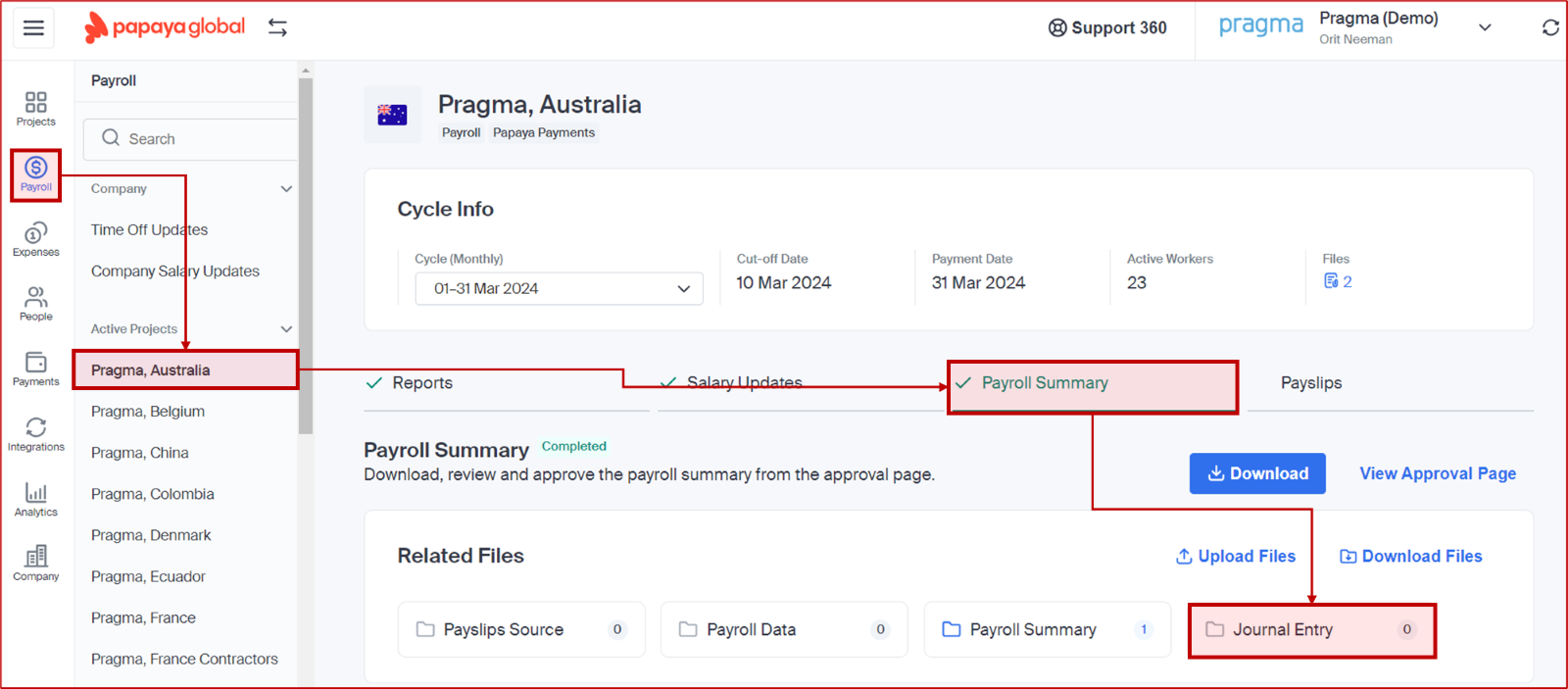Collapse the Active Projects group
Image resolution: width=1568 pixels, height=689 pixels.
tap(286, 329)
